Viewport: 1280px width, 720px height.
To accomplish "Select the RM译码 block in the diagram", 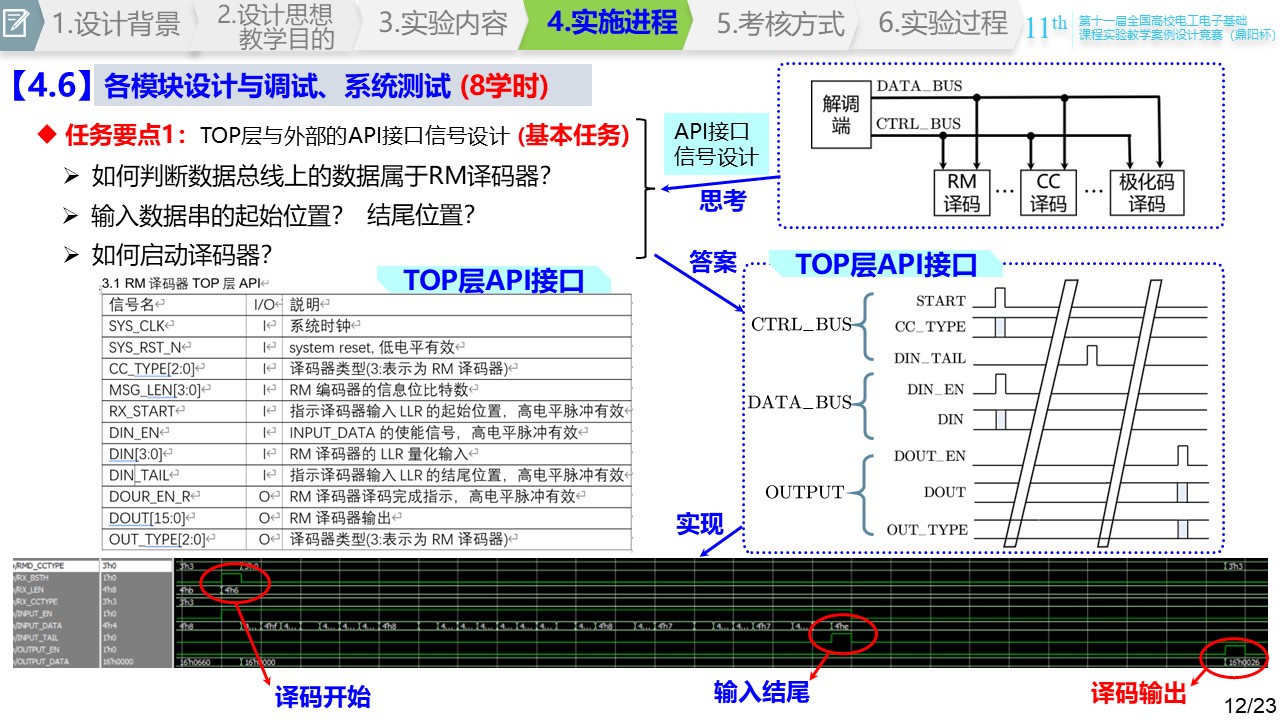I will coord(962,192).
